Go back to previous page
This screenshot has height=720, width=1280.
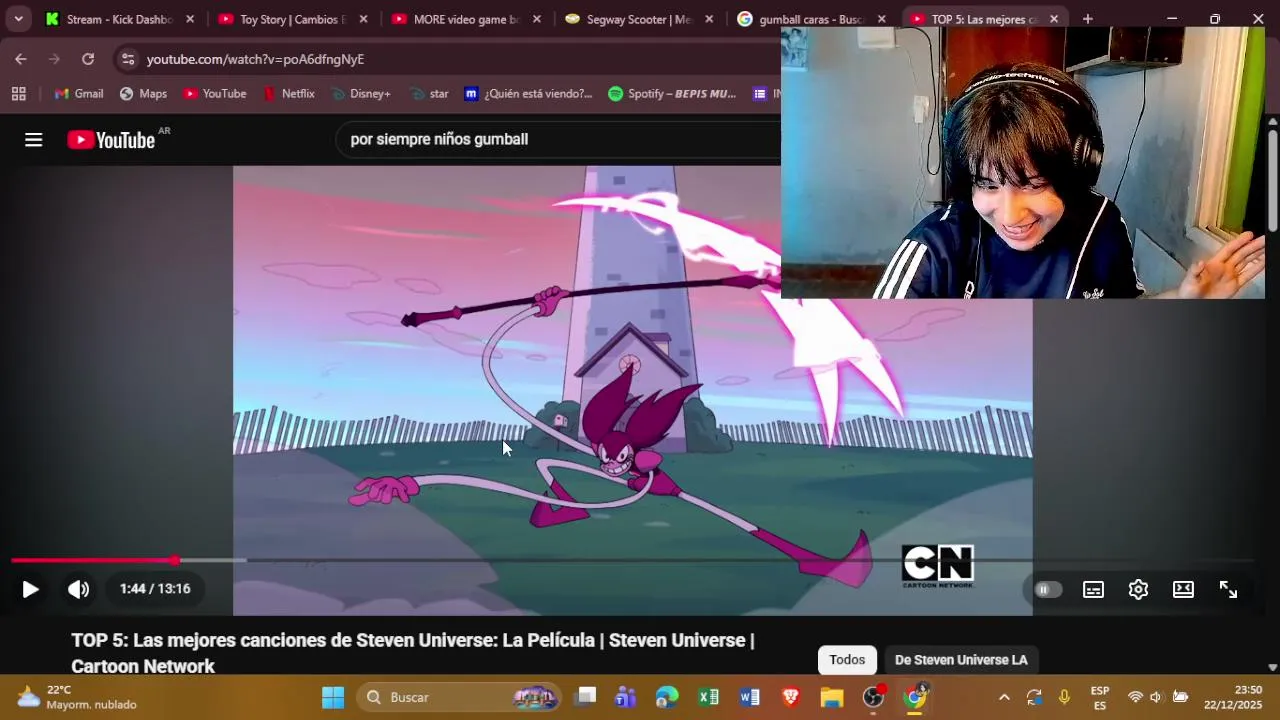click(x=21, y=59)
